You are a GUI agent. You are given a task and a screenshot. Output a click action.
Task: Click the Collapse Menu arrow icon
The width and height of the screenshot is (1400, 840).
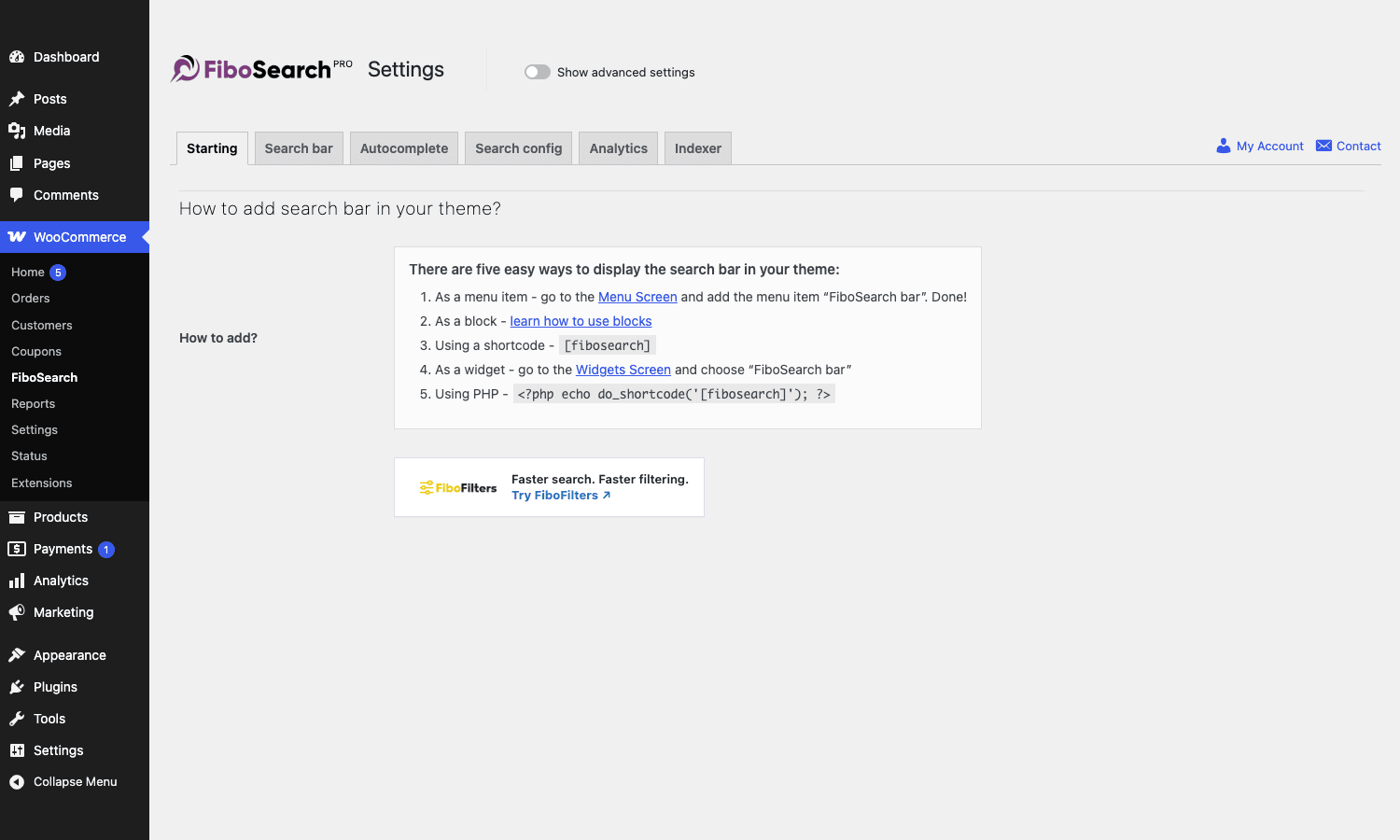pyautogui.click(x=17, y=782)
